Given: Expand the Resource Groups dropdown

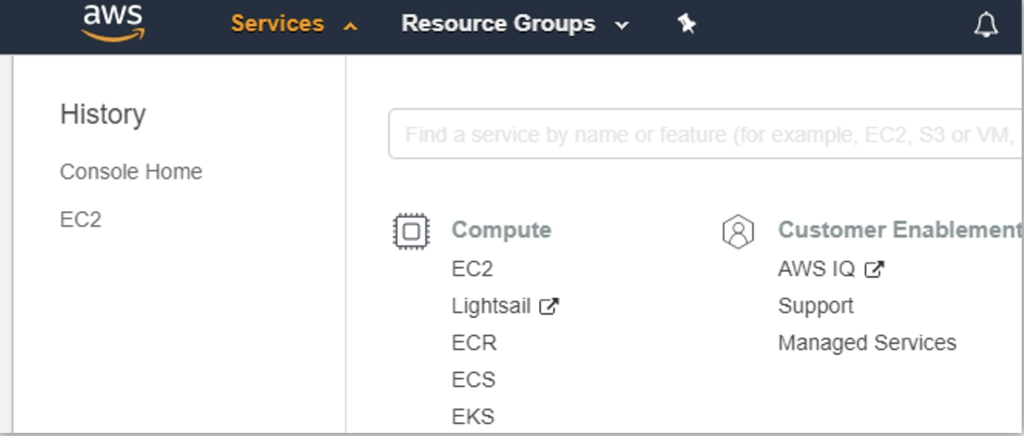Looking at the screenshot, I should (515, 24).
